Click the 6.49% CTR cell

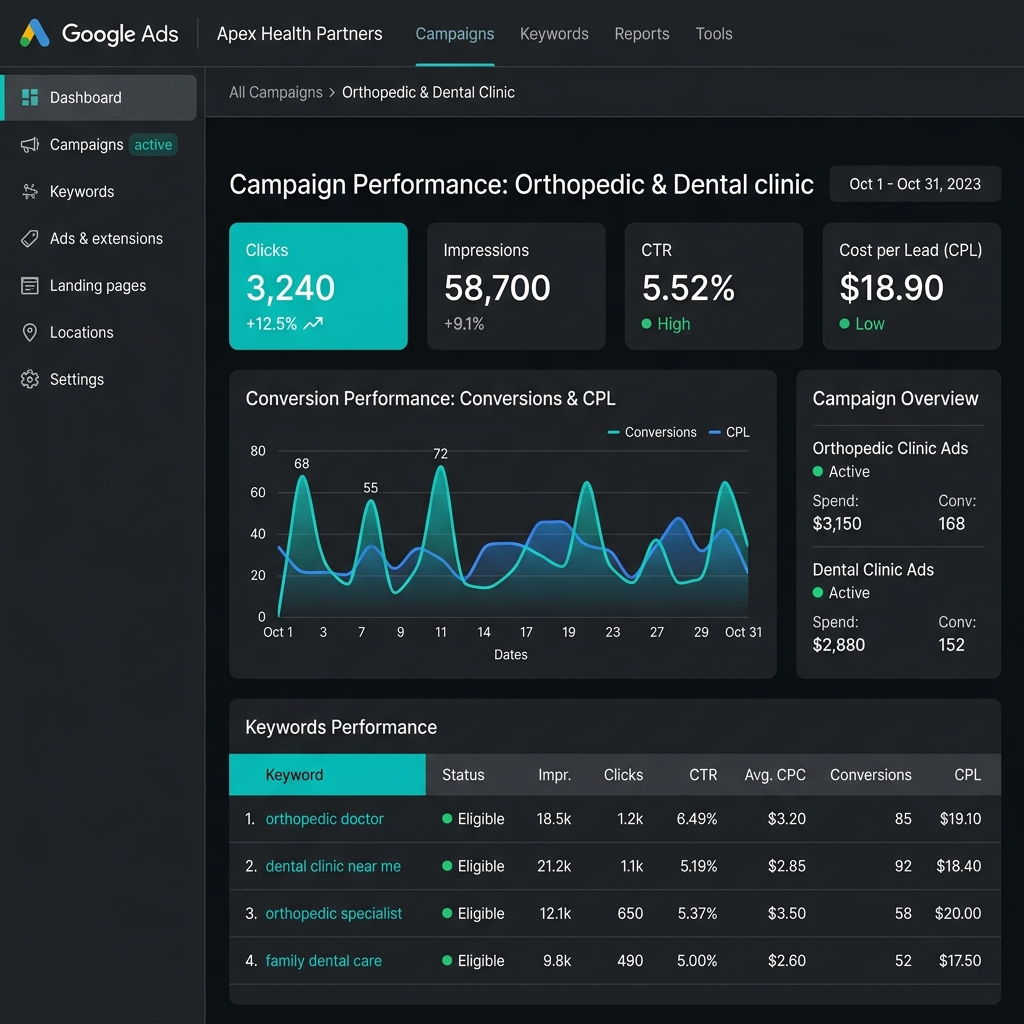[697, 819]
